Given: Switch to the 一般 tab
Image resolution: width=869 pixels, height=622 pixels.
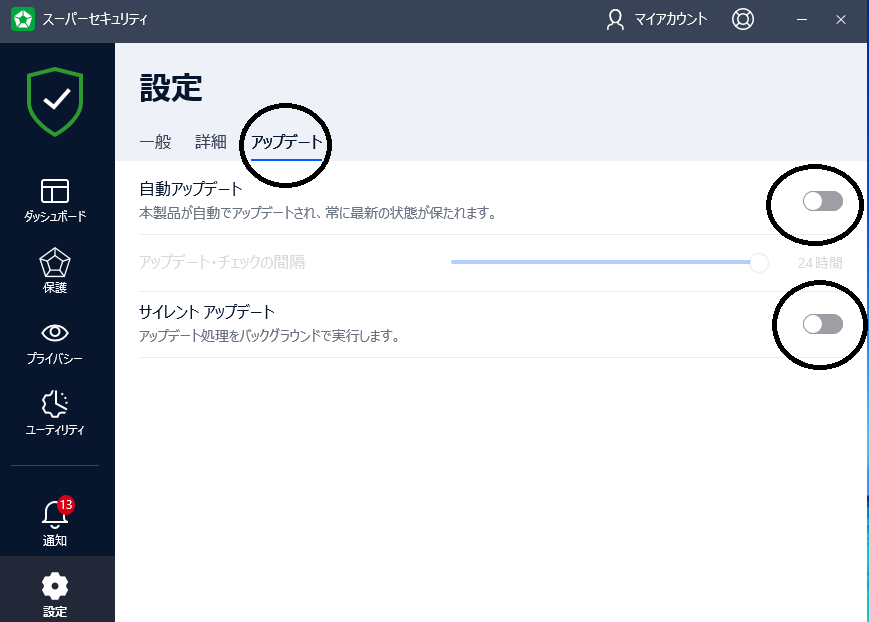Looking at the screenshot, I should pos(155,142).
